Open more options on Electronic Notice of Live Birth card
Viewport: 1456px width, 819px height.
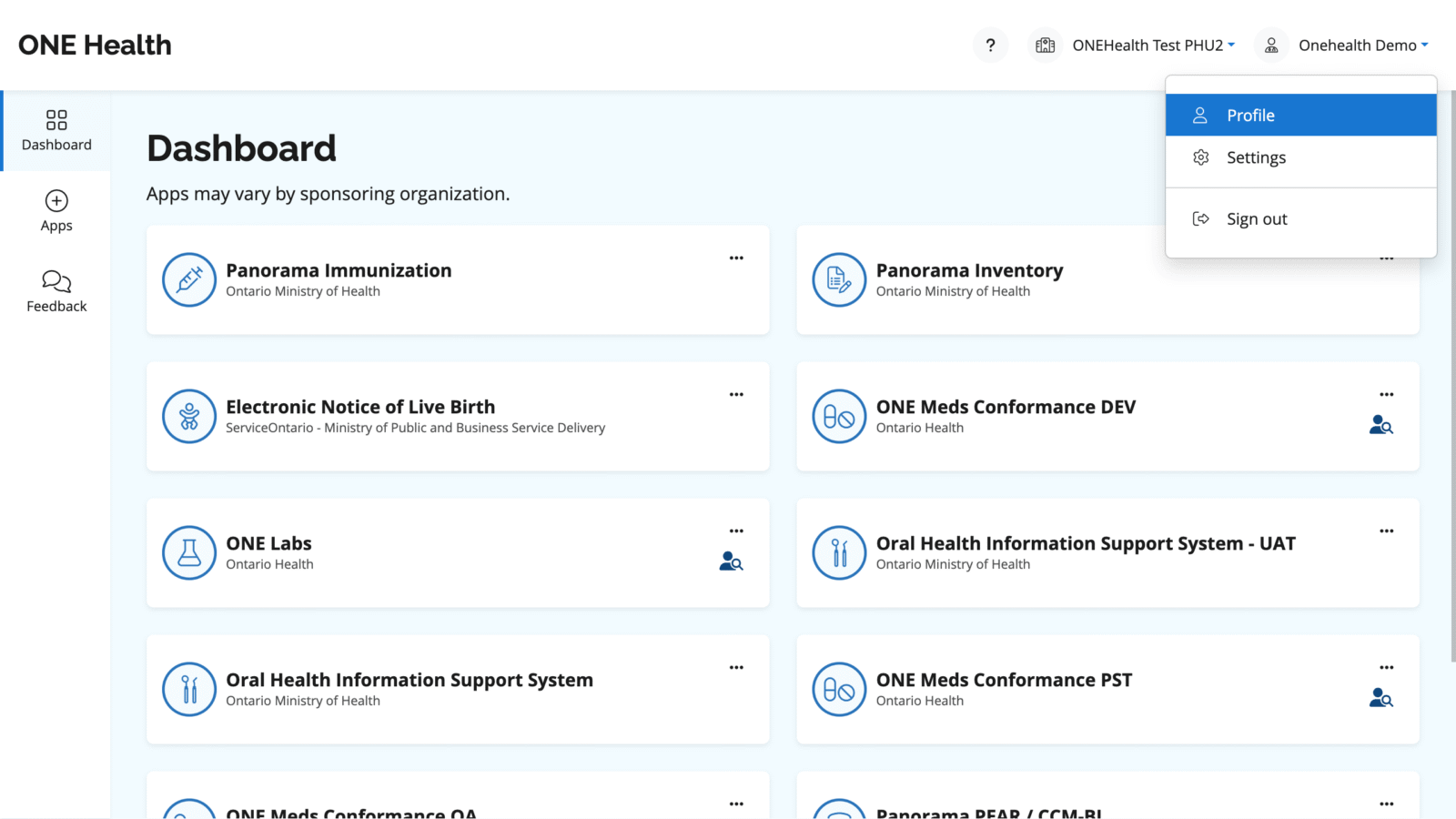(x=736, y=394)
